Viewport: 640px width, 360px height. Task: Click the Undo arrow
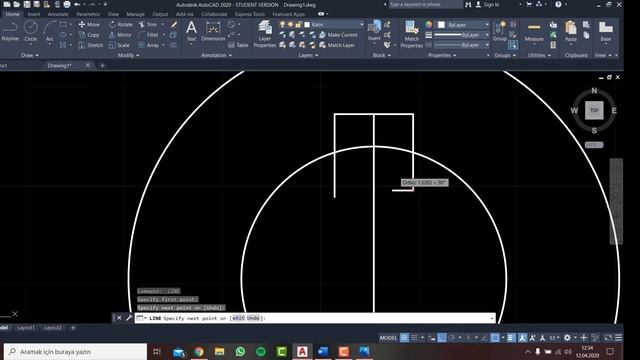click(x=77, y=4)
